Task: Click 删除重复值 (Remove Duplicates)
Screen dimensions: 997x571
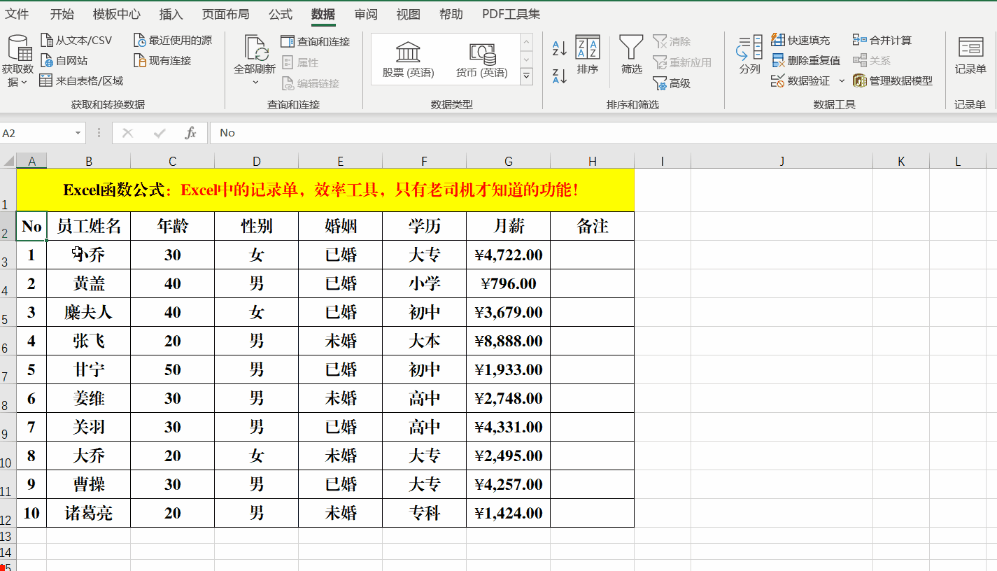Action: [806, 60]
